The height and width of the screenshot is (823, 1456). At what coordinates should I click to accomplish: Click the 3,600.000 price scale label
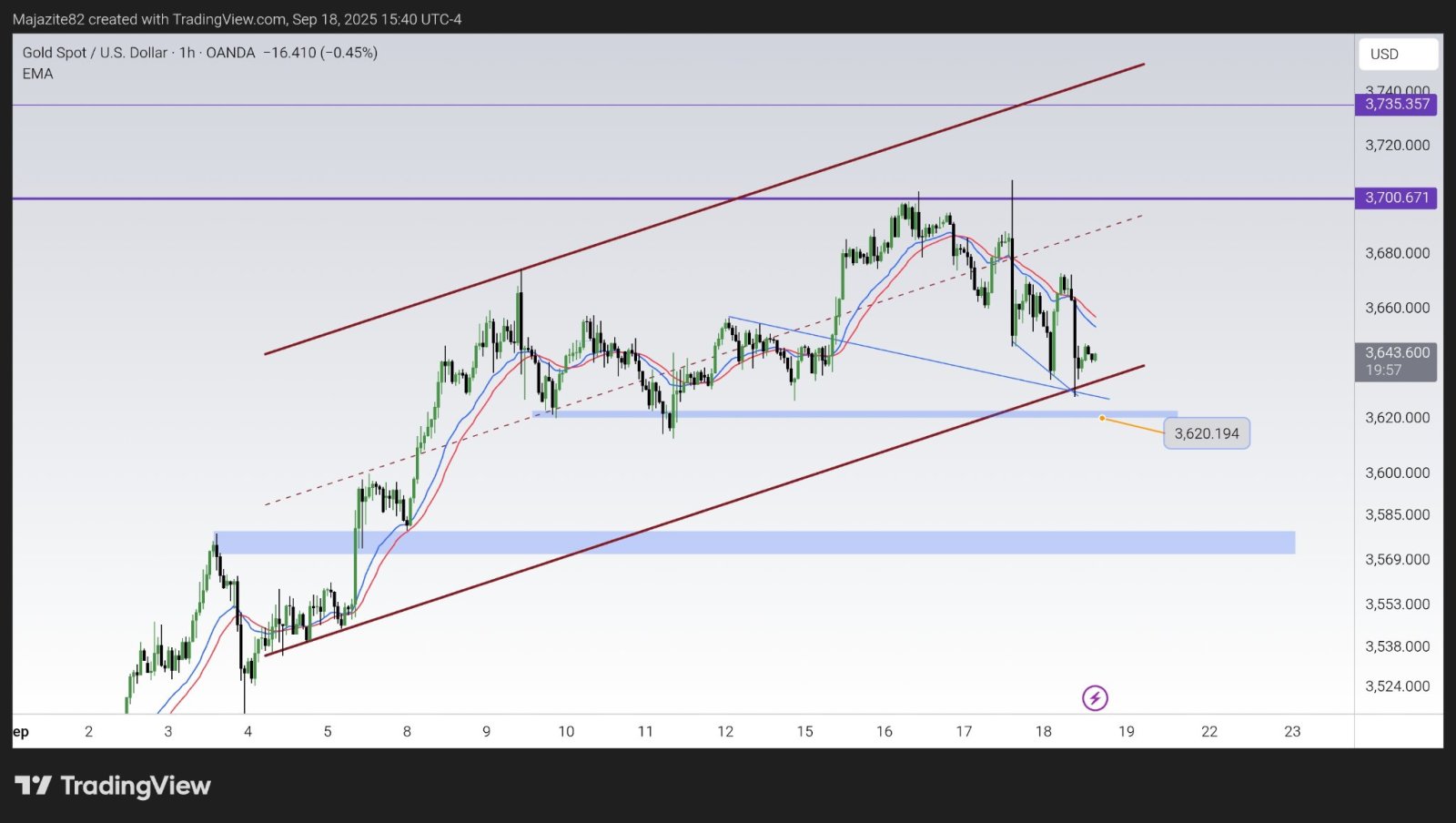[1397, 472]
